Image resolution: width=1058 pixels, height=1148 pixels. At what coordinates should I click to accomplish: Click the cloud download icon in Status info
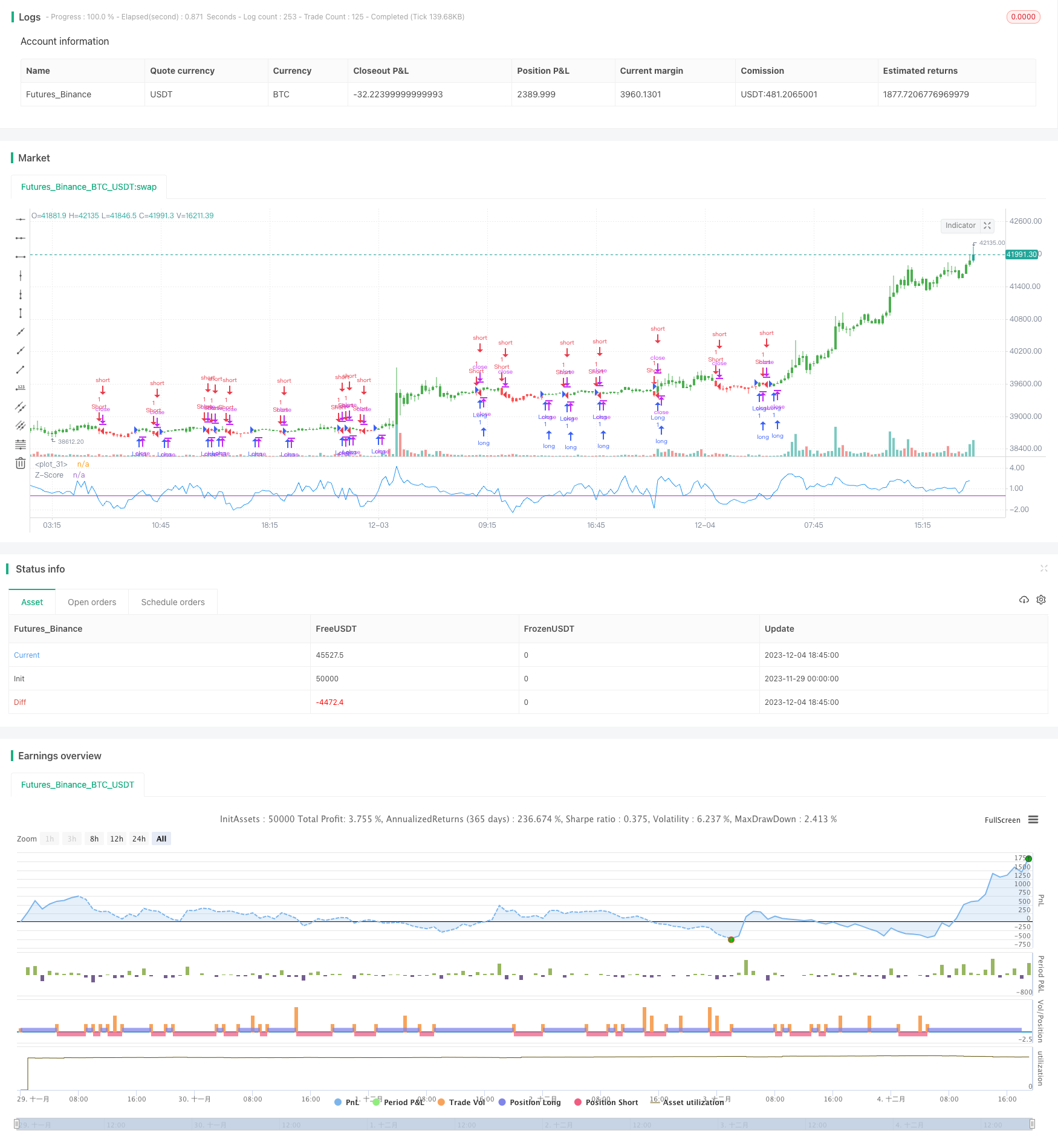click(x=1024, y=600)
